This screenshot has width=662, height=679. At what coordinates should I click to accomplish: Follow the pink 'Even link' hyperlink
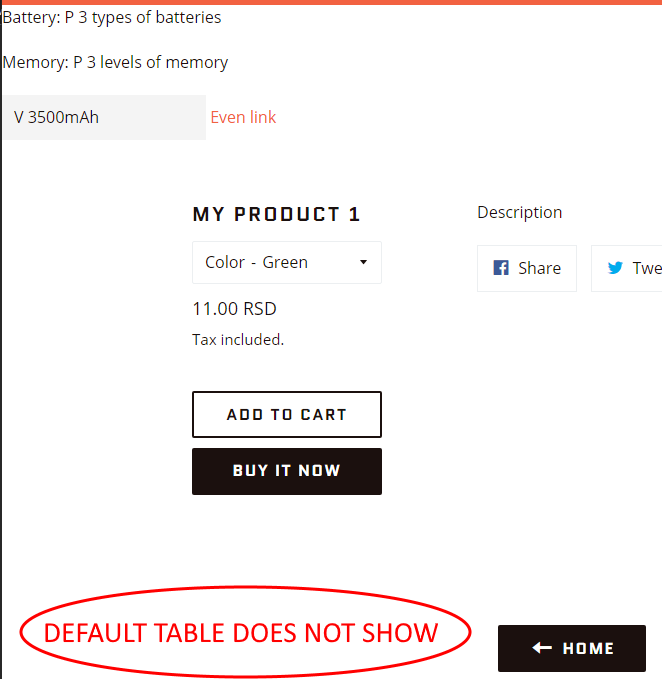[x=243, y=117]
